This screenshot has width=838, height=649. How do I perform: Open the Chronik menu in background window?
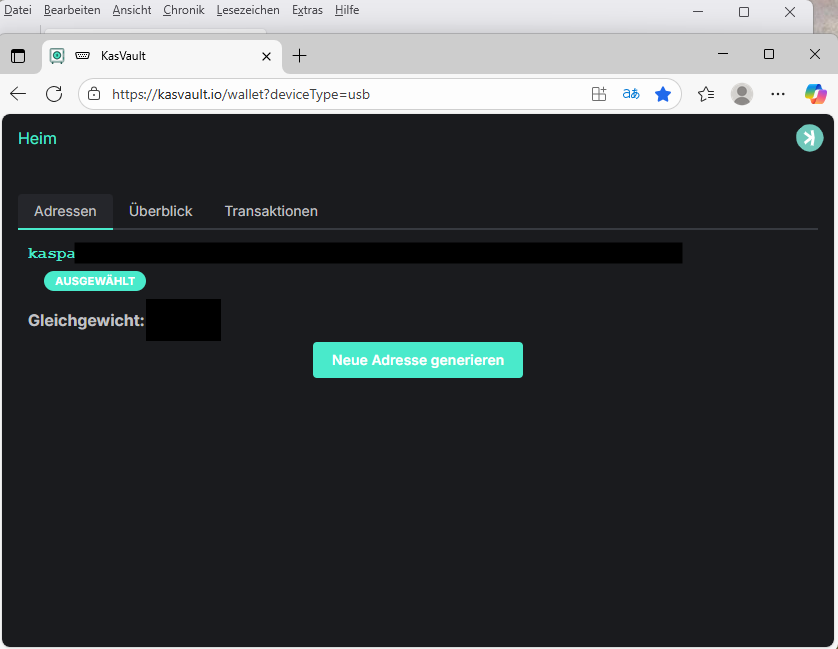click(x=184, y=10)
